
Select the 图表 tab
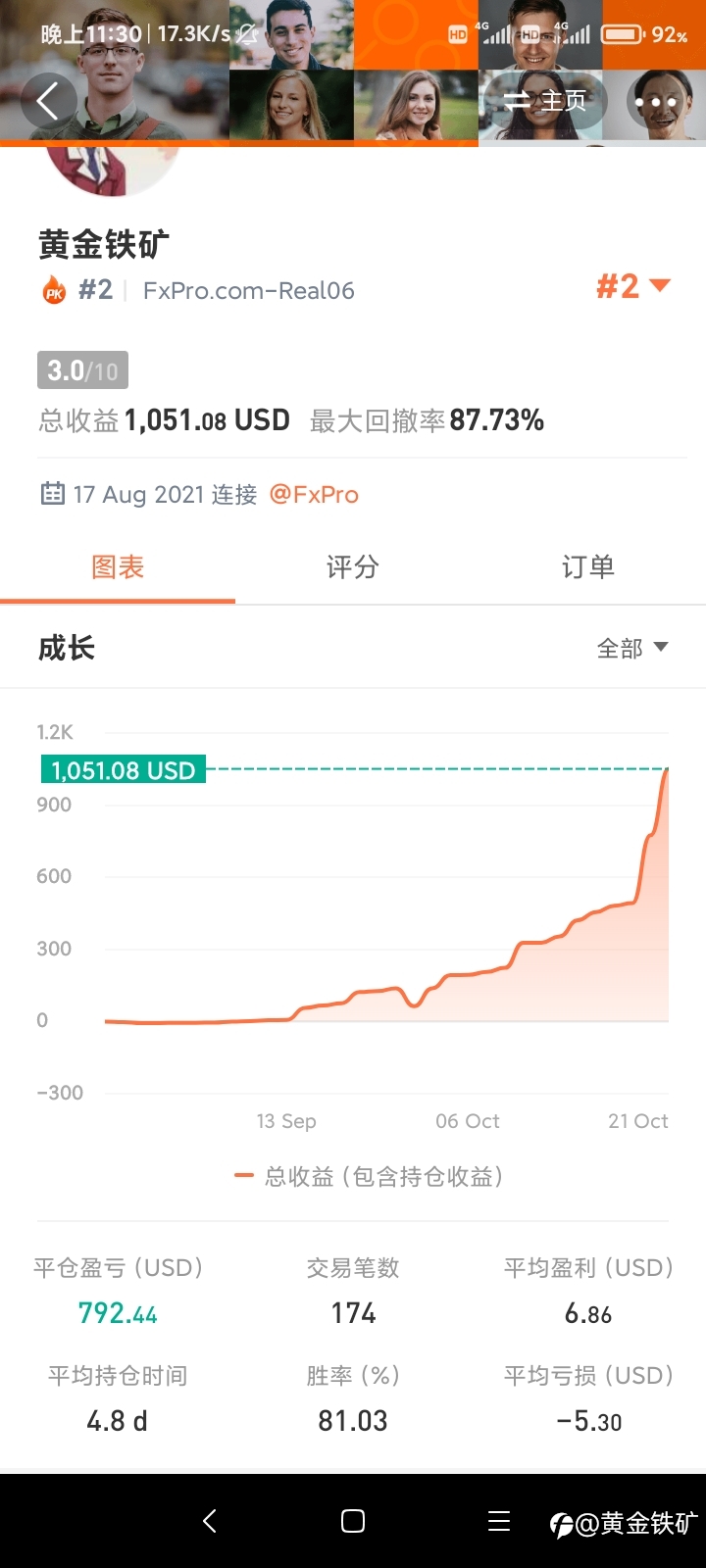(118, 566)
